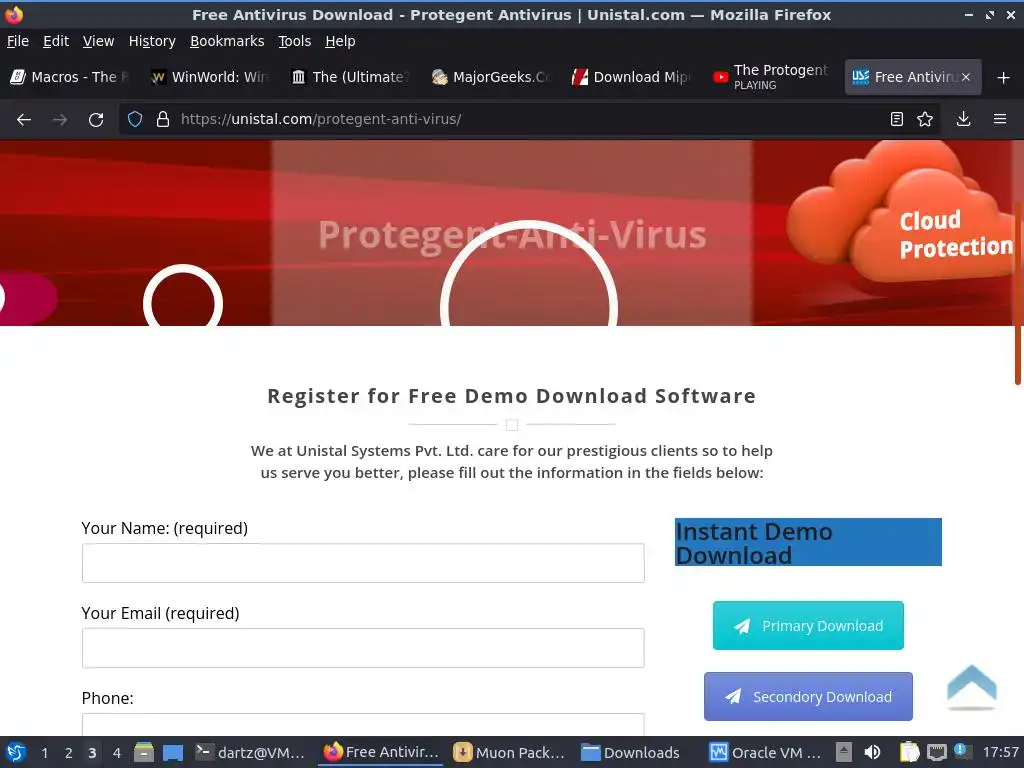Image resolution: width=1024 pixels, height=768 pixels.
Task: Click the removable media eject tray icon
Action: [x=844, y=752]
